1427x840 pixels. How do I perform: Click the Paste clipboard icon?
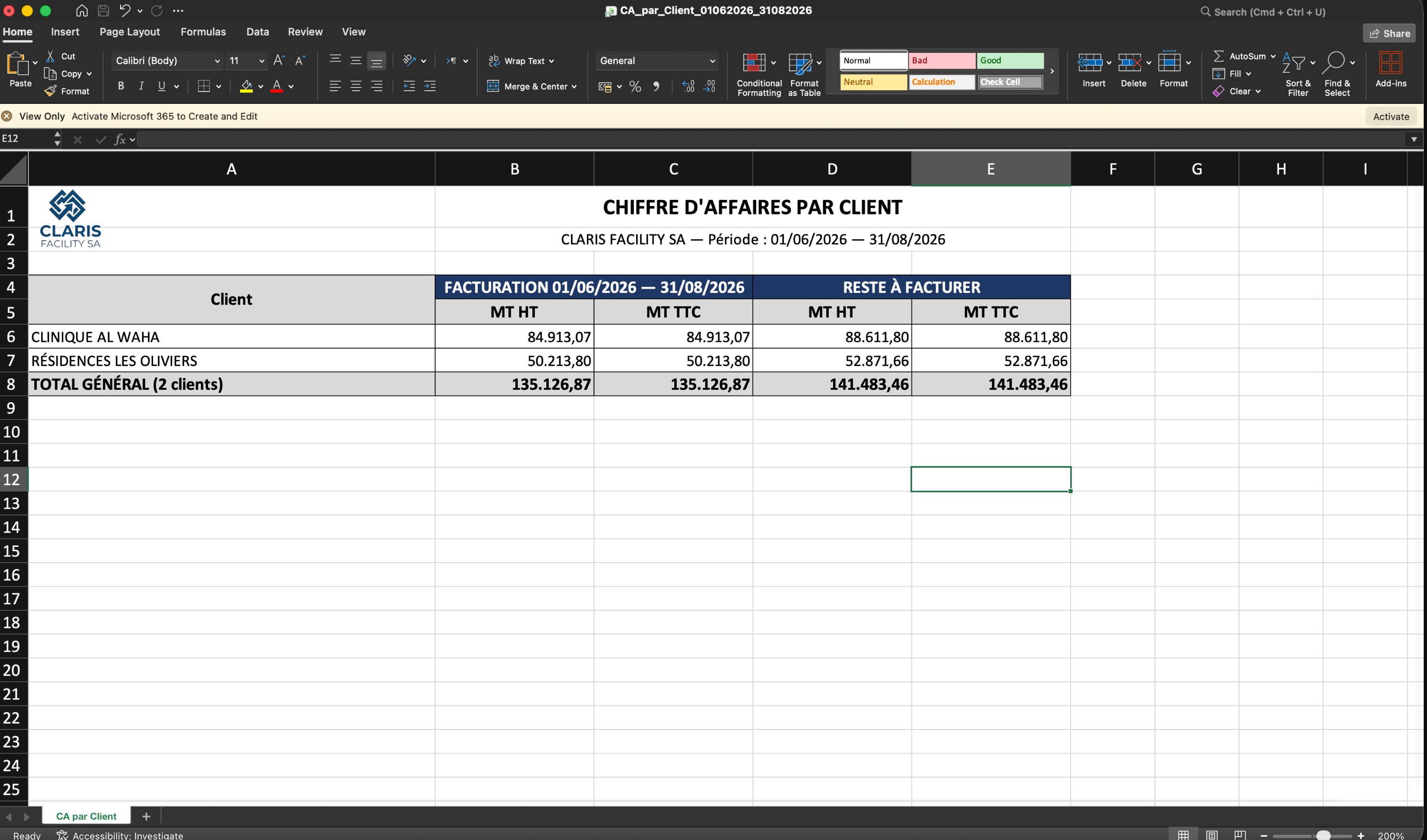point(17,63)
